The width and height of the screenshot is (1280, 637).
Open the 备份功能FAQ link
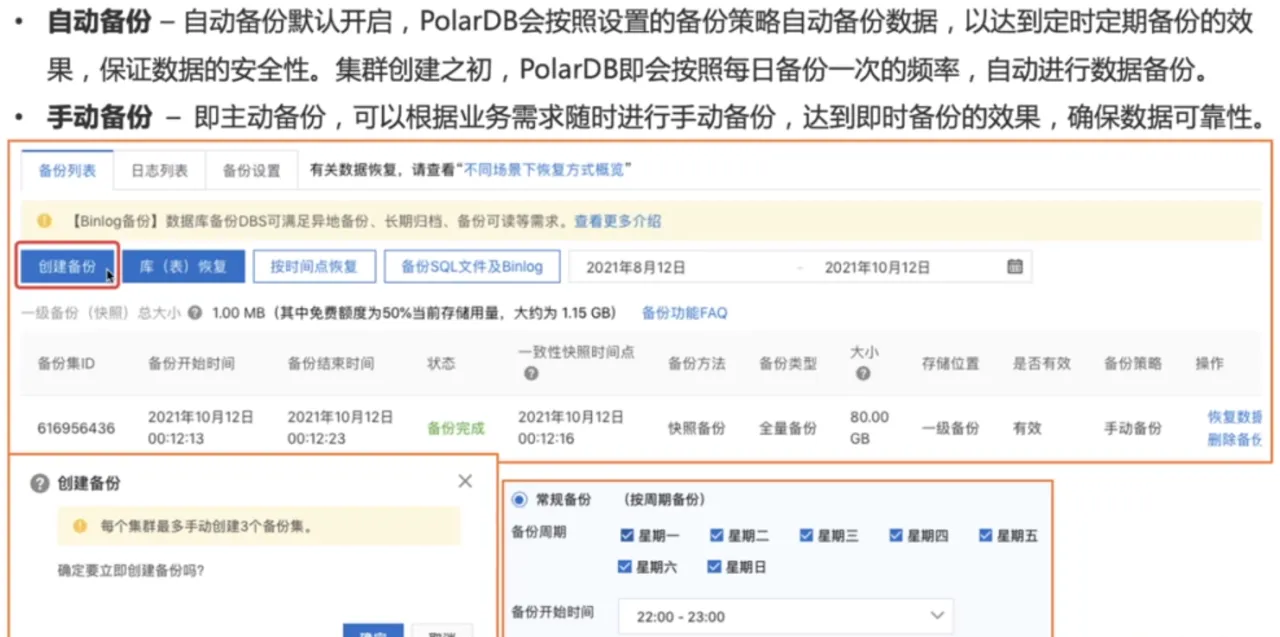684,313
